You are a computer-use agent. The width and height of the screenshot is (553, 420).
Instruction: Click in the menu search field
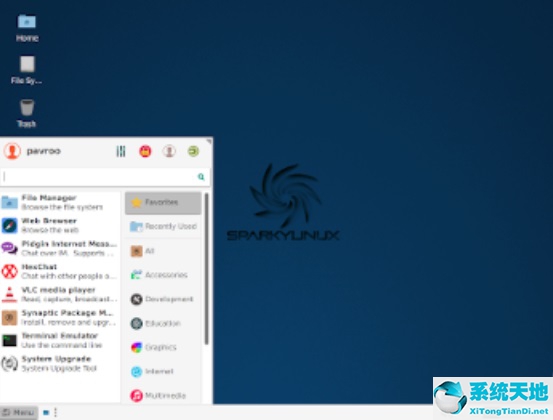[105, 177]
